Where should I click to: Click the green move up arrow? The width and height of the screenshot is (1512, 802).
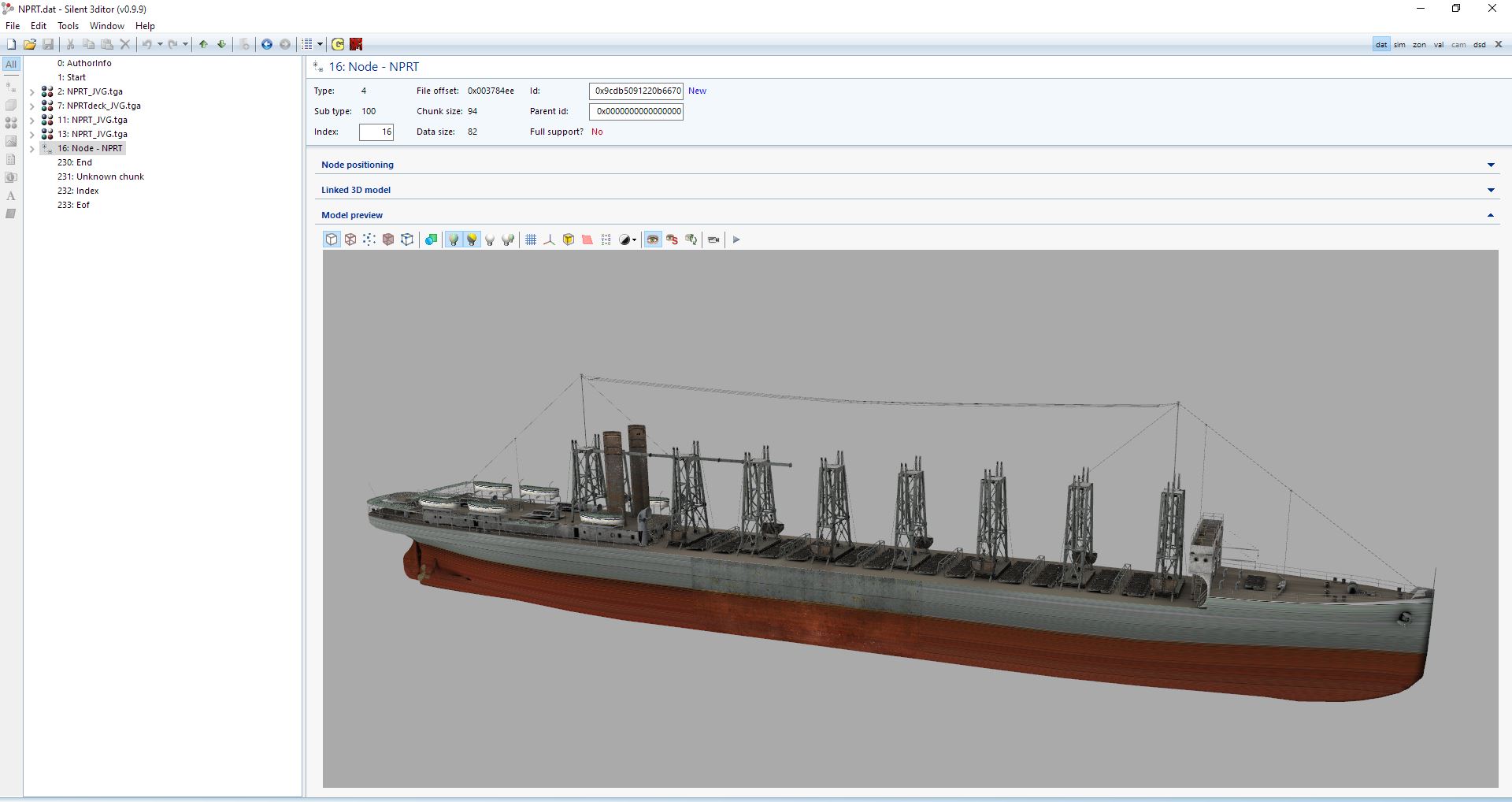[203, 44]
